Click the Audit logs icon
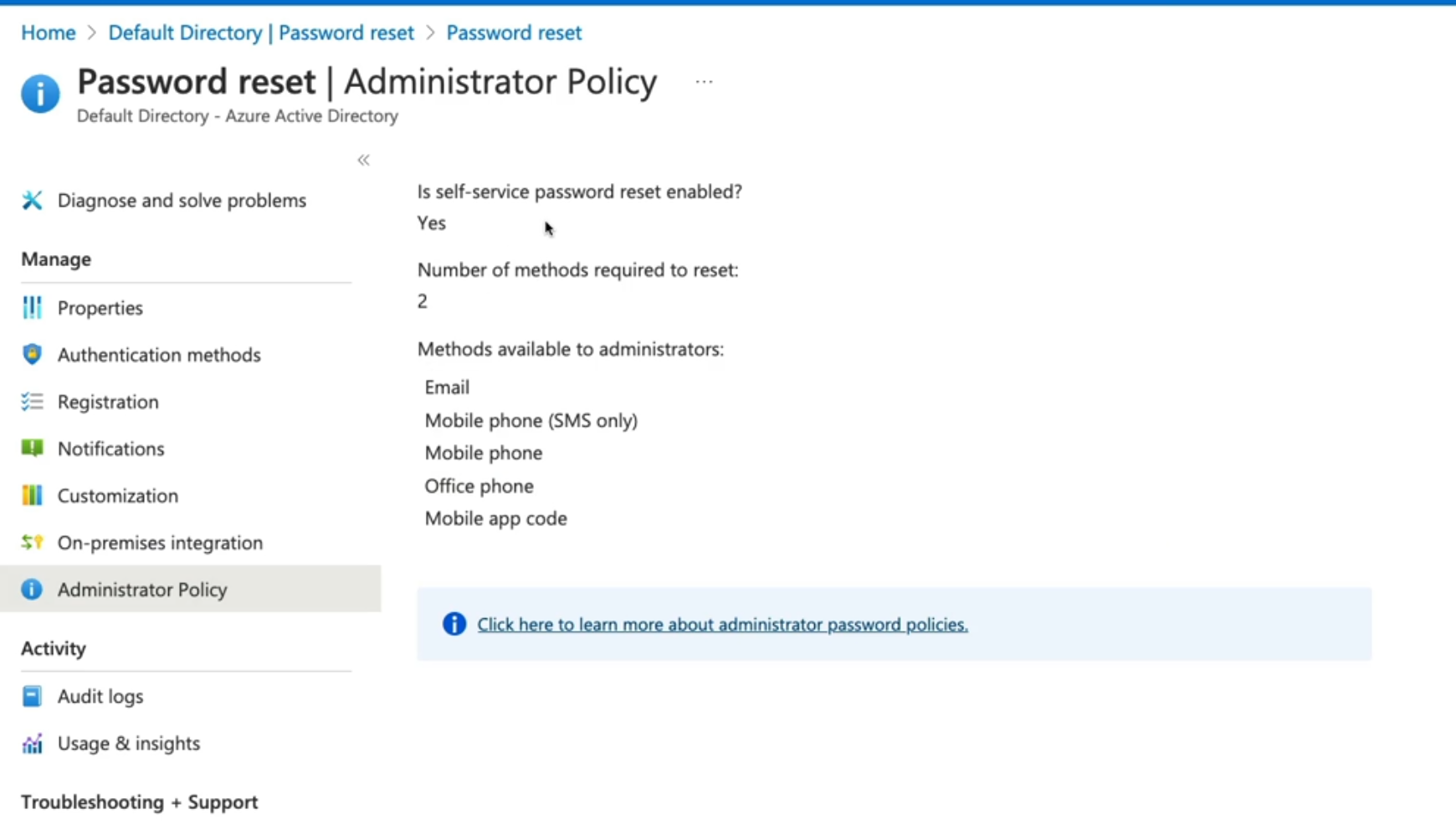Image resolution: width=1456 pixels, height=824 pixels. 32,696
